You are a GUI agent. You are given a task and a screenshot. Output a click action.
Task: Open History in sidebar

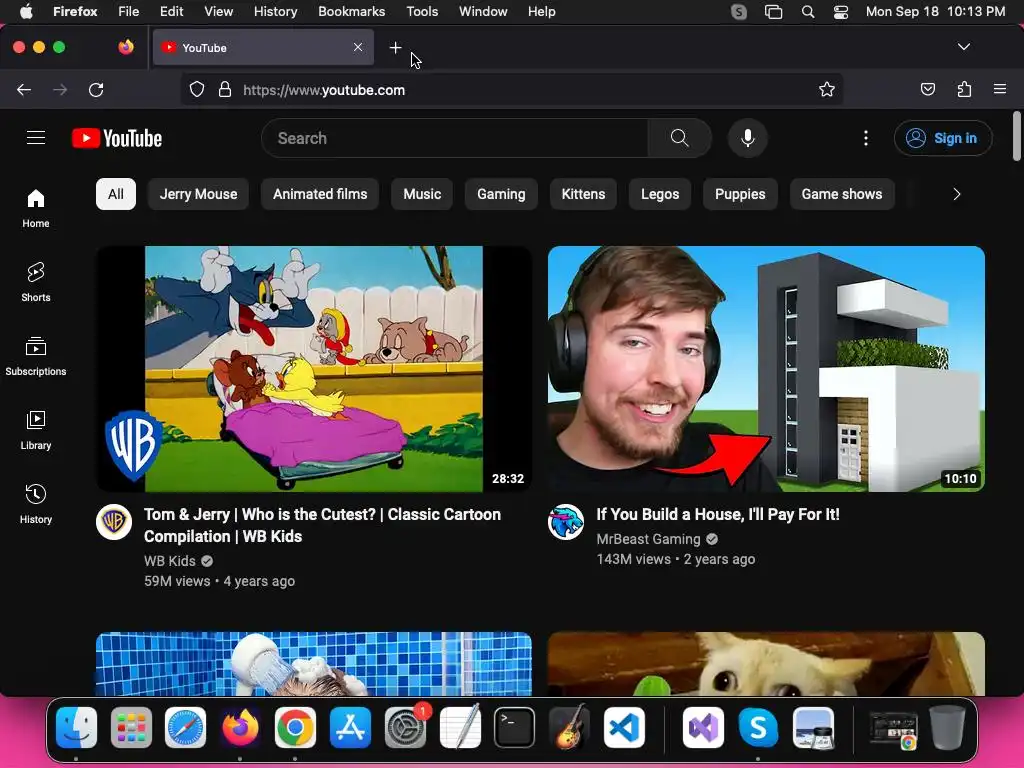click(36, 504)
